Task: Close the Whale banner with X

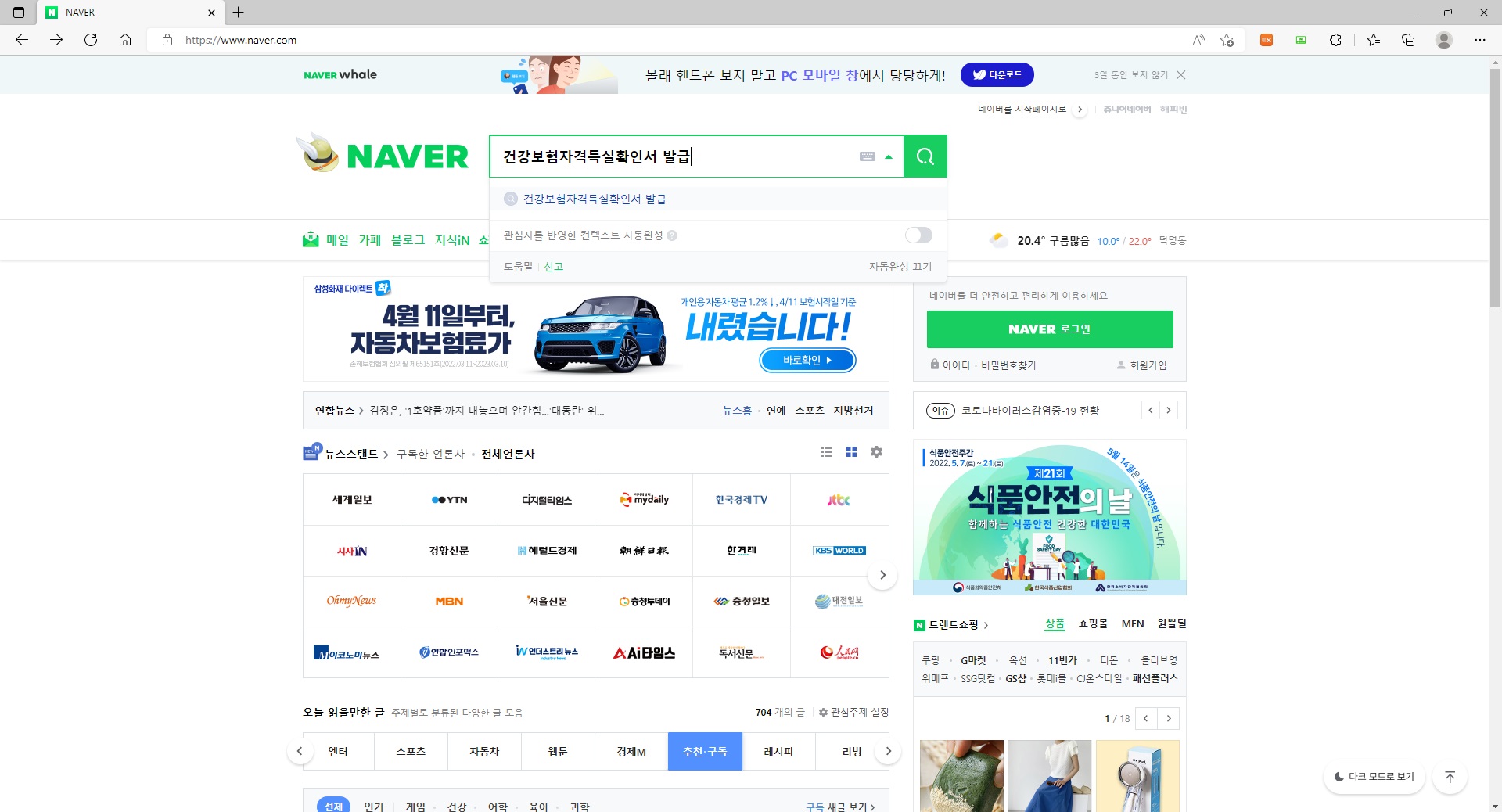Action: [1181, 74]
